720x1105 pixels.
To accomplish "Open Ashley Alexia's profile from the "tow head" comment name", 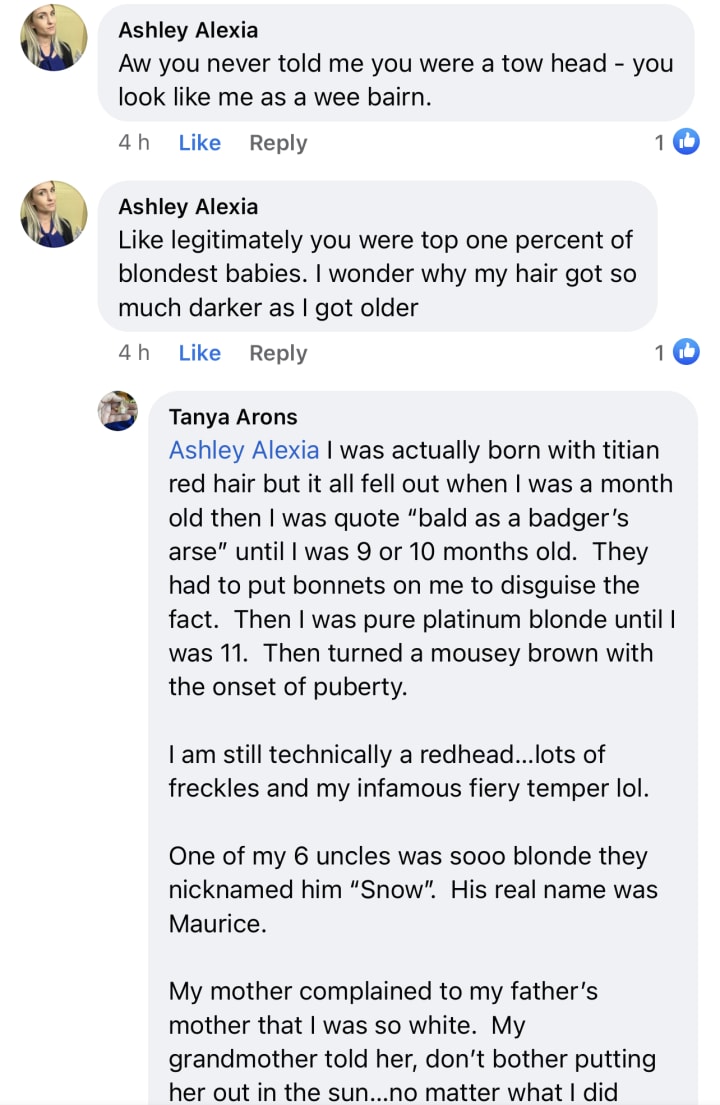I will [x=188, y=30].
